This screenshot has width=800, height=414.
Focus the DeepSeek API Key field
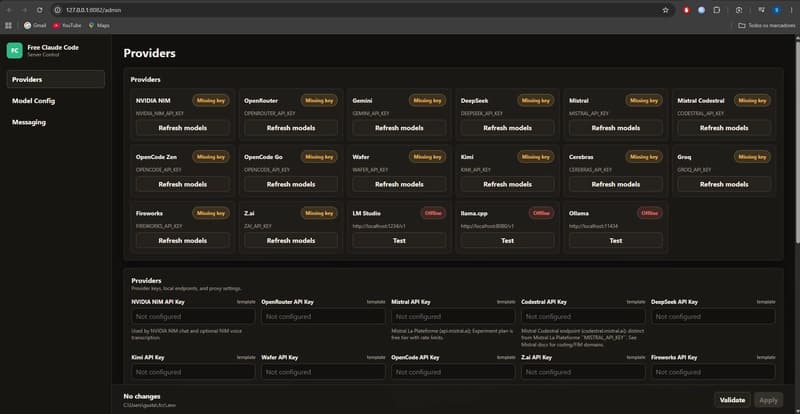click(713, 316)
